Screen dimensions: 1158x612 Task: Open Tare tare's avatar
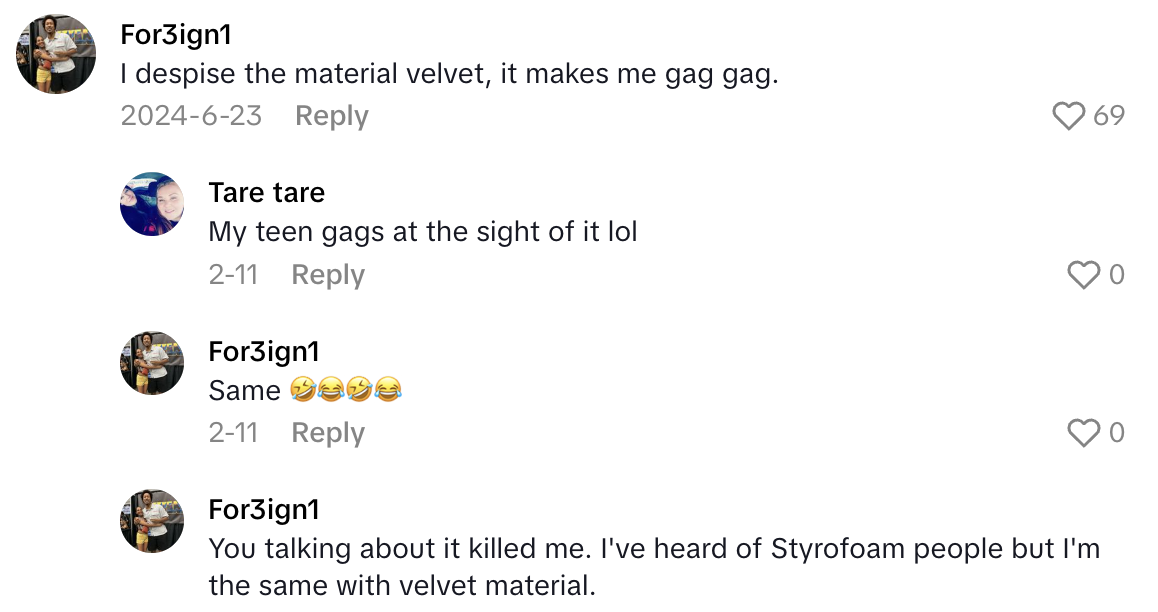click(152, 204)
